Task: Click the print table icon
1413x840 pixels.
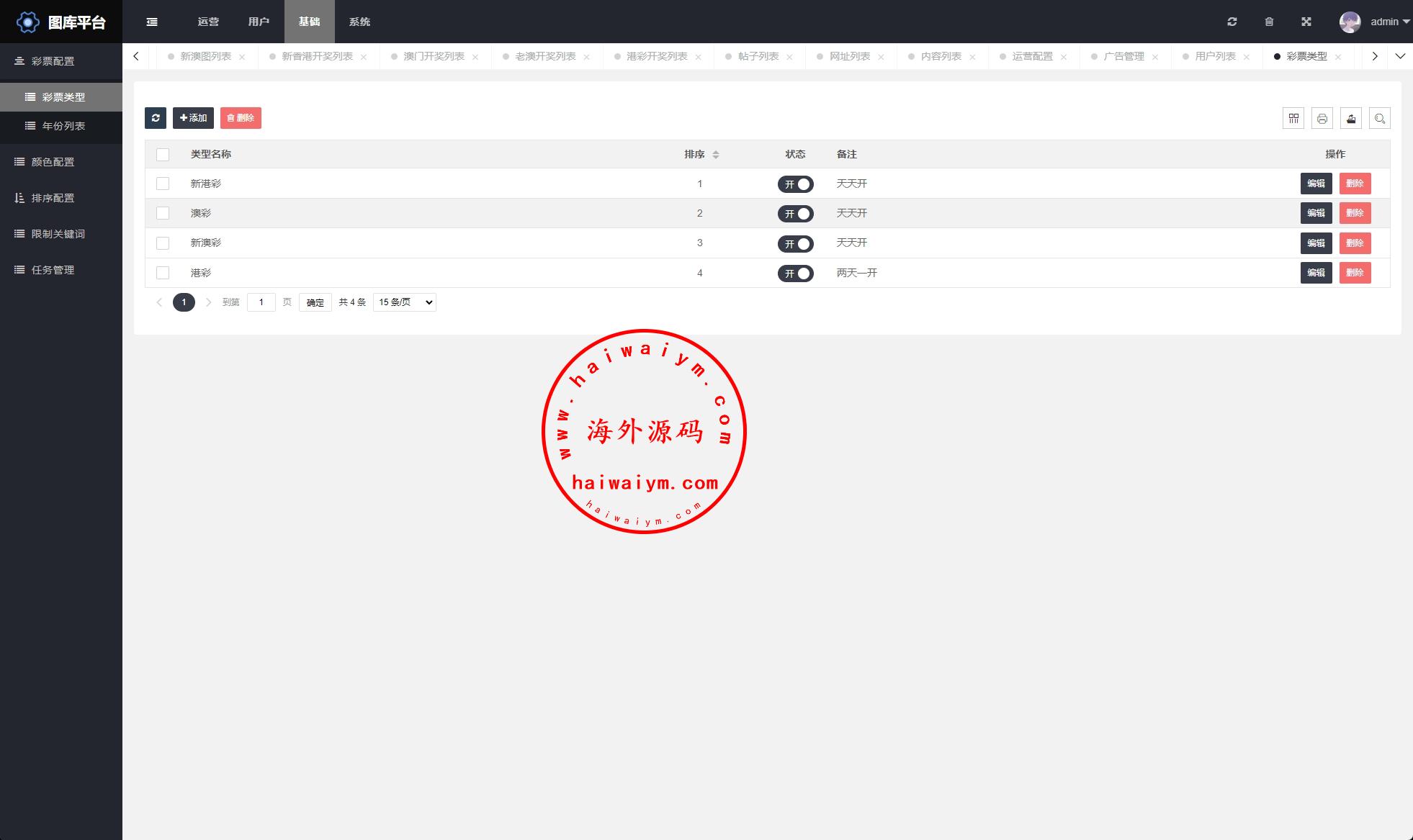Action: click(1322, 118)
